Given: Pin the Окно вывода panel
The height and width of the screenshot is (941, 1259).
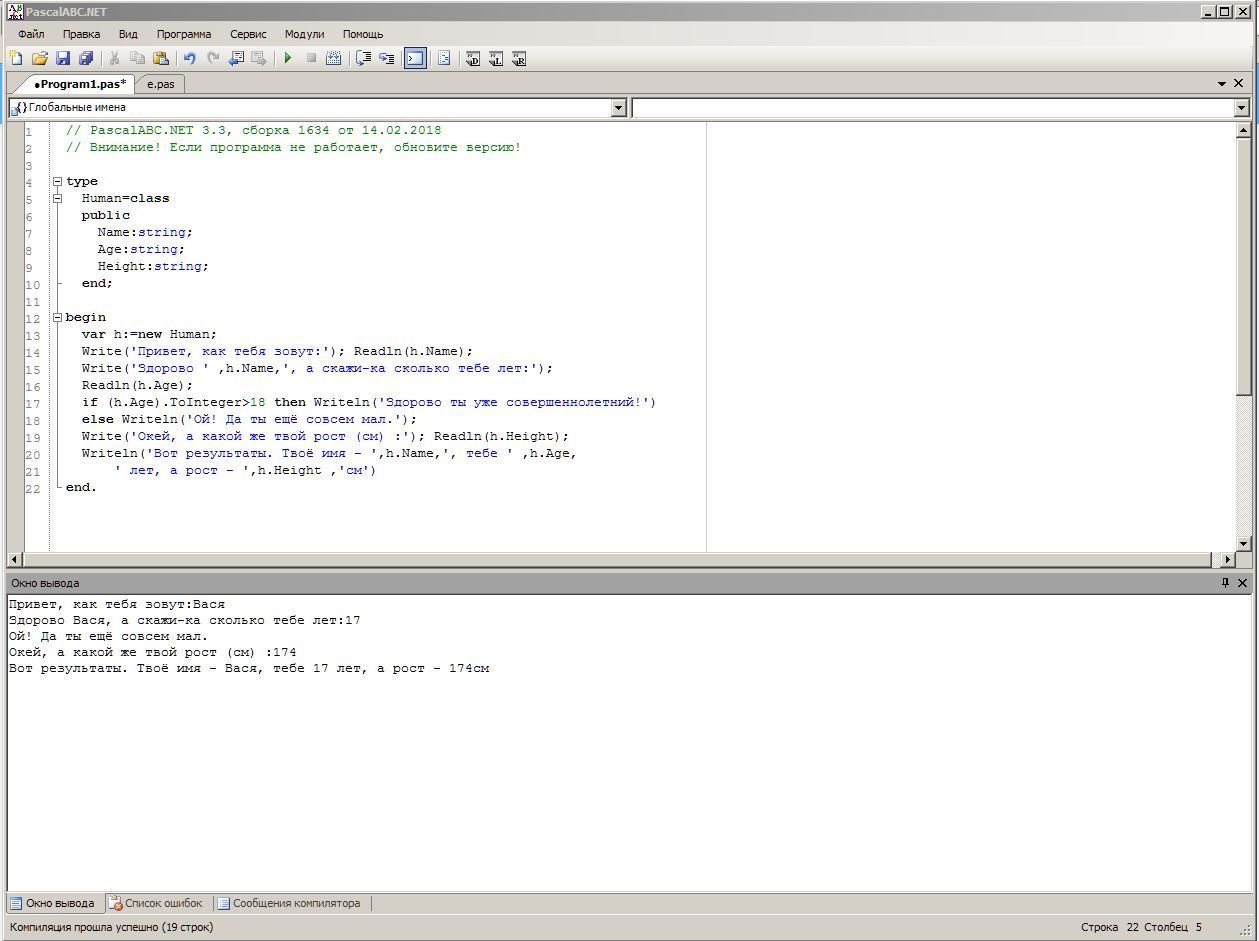Looking at the screenshot, I should 1225,583.
